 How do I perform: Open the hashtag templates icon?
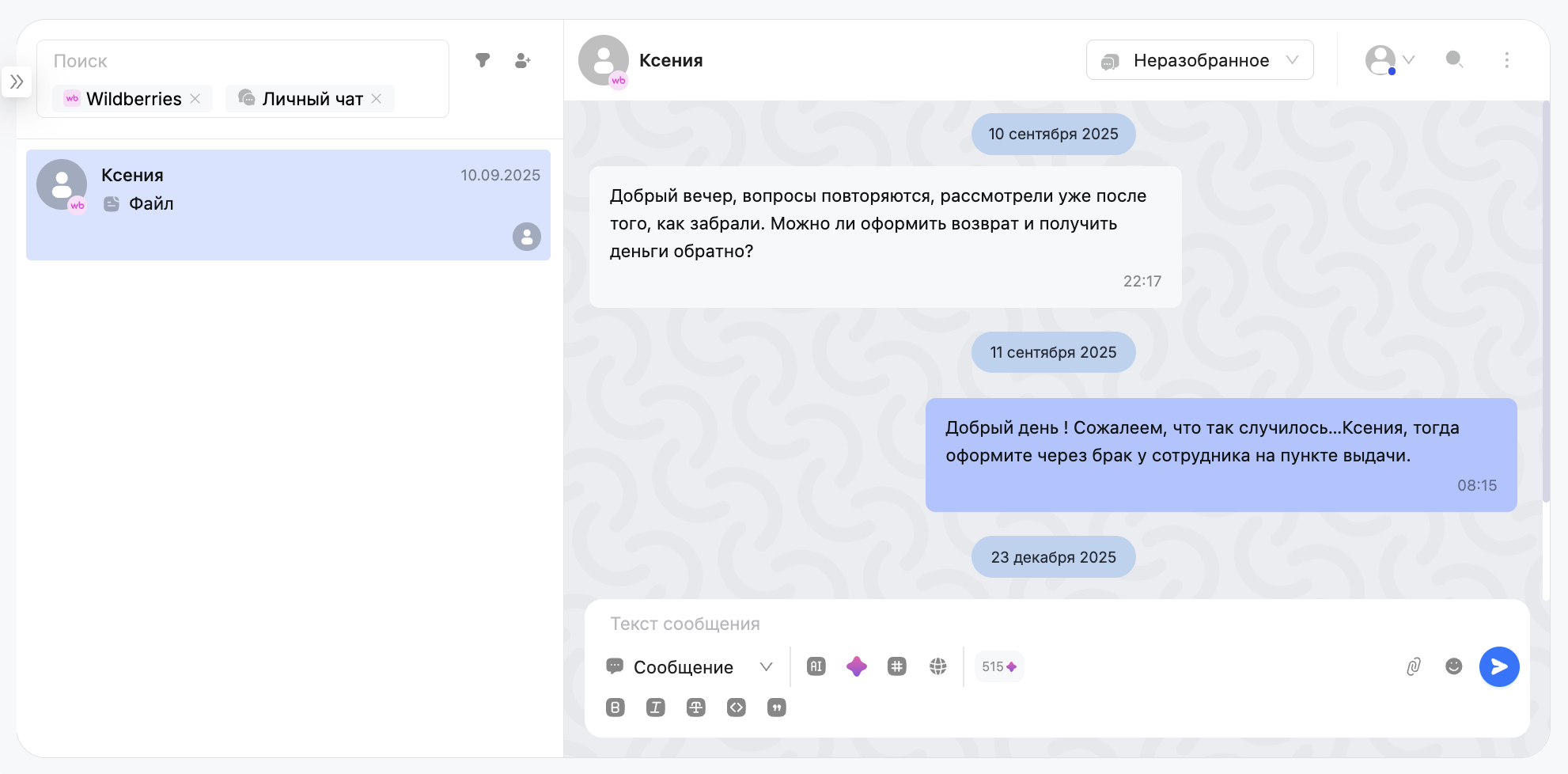(x=896, y=666)
